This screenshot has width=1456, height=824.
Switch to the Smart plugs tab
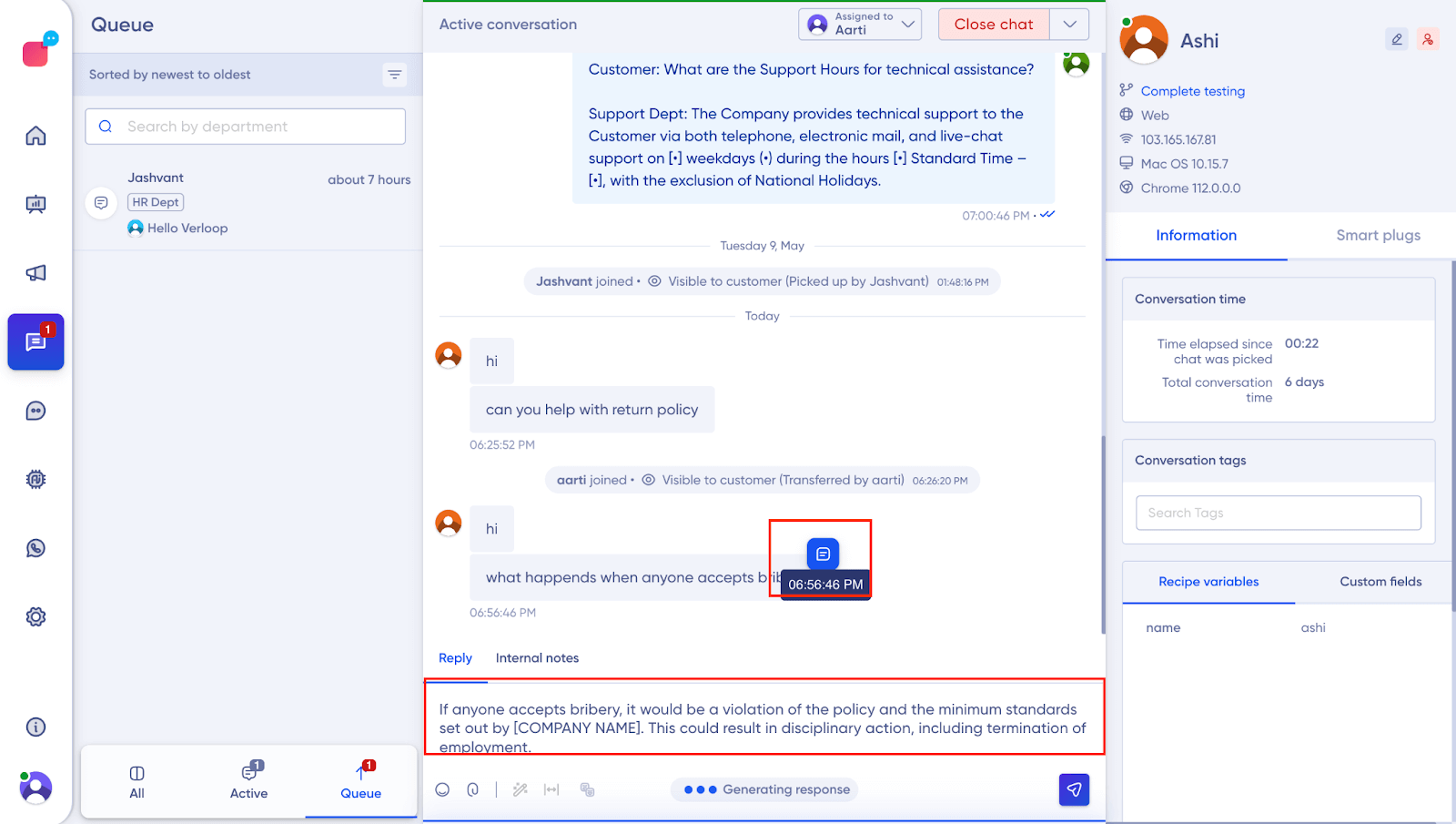(x=1378, y=236)
